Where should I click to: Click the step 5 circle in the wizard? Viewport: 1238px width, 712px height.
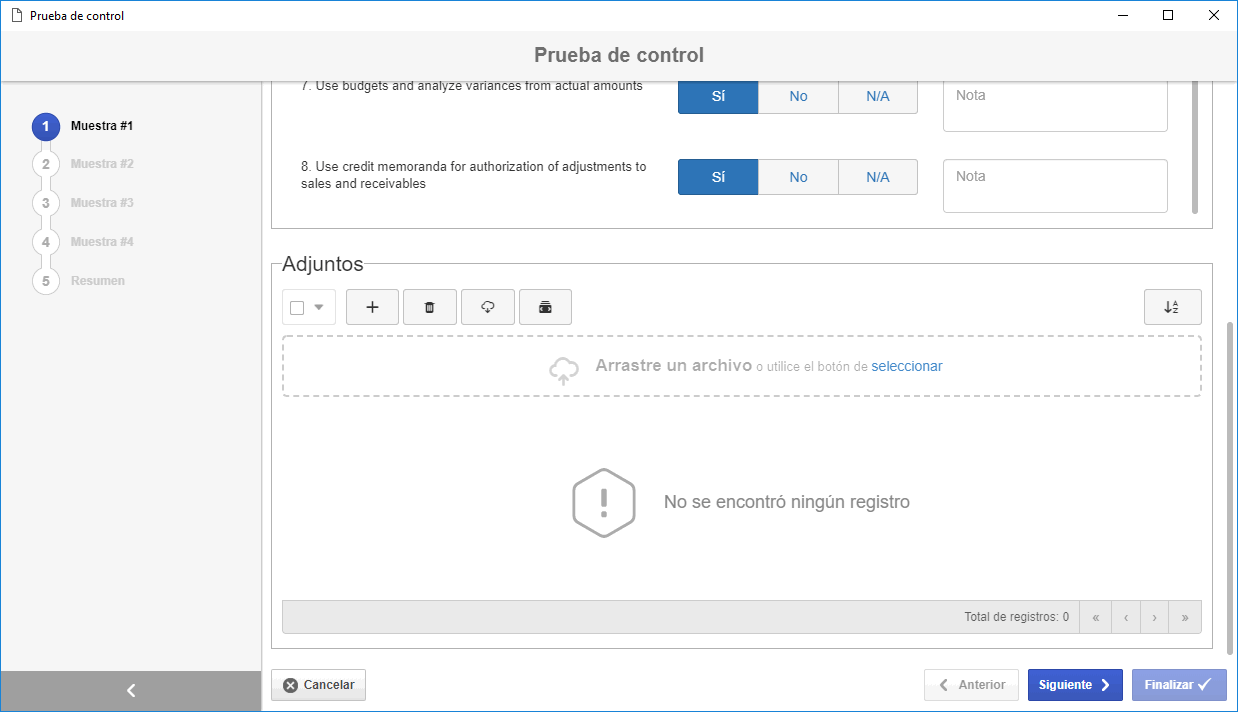pyautogui.click(x=46, y=281)
